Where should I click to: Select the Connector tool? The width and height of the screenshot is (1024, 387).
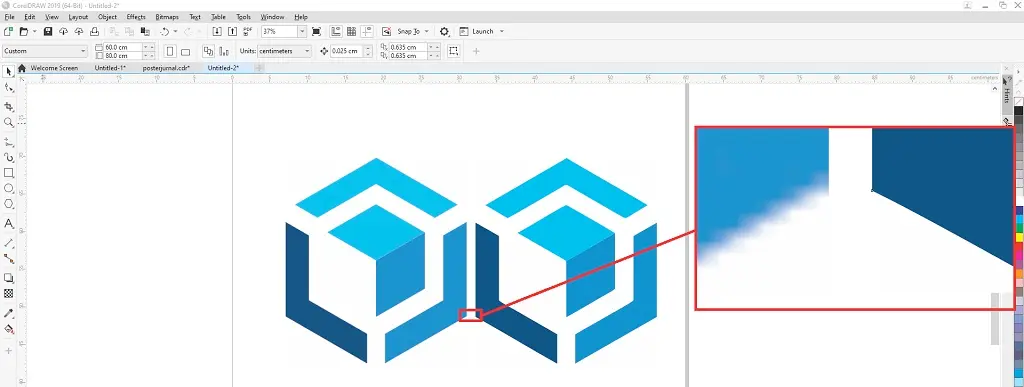tap(8, 258)
